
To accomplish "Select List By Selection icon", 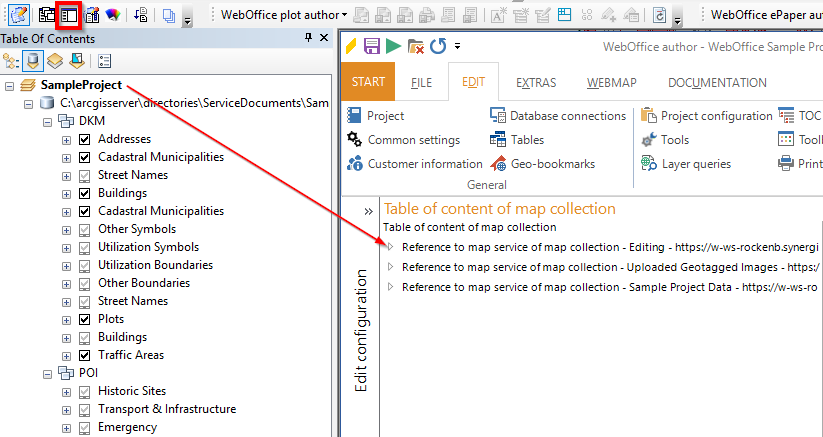I will coord(77,61).
